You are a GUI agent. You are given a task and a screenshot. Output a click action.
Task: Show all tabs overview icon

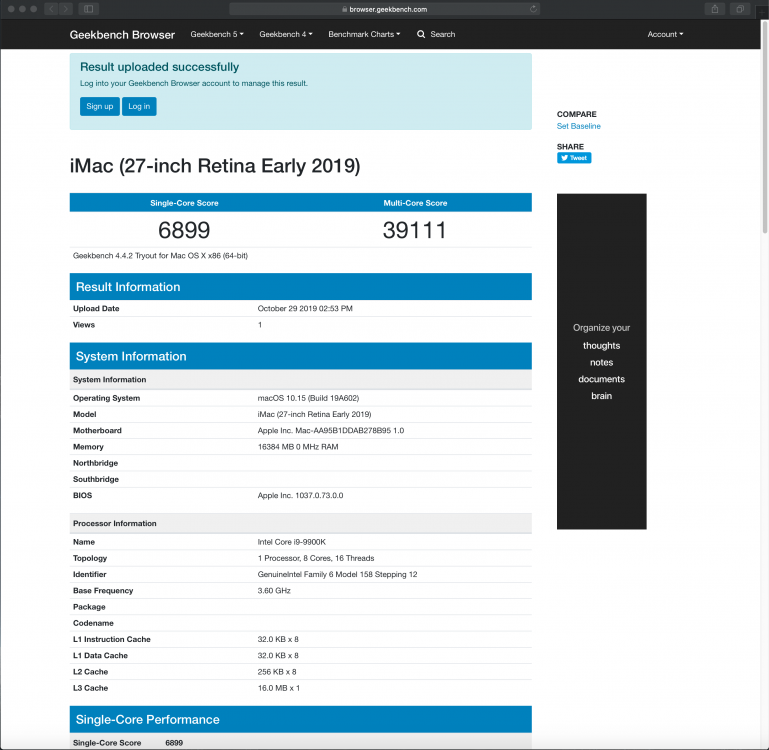[x=740, y=9]
